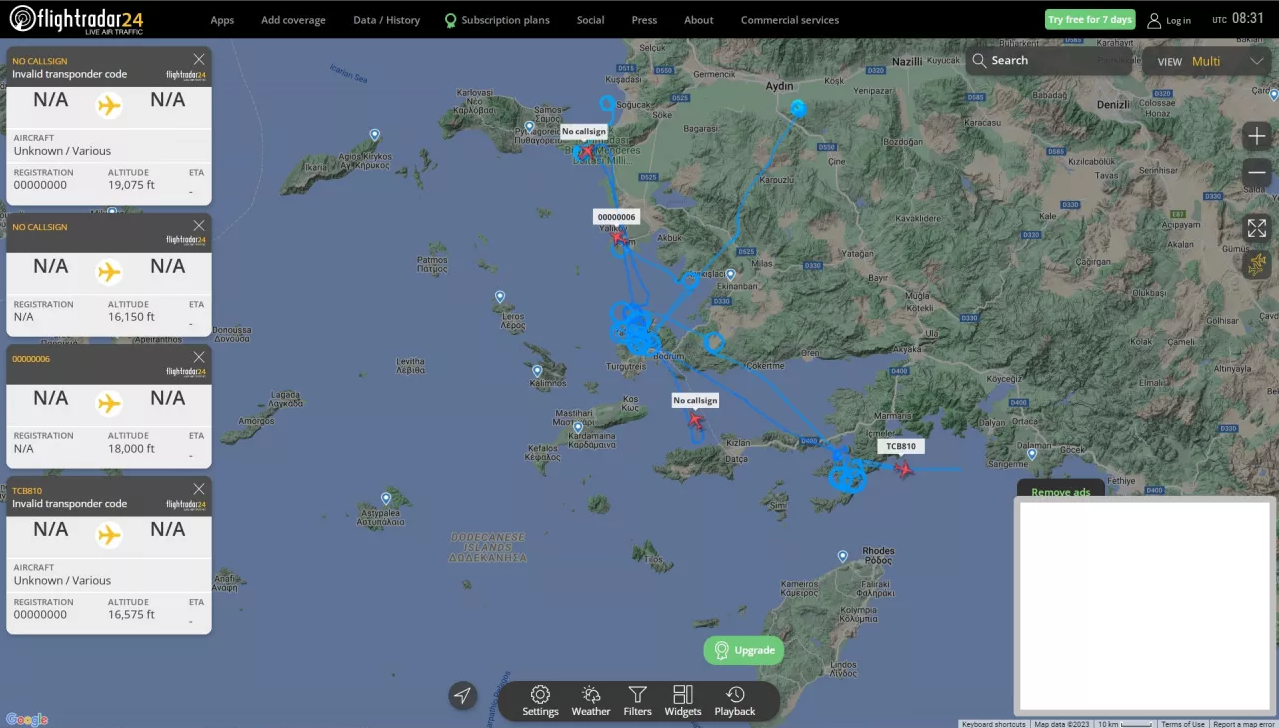Start Playback from bottom toolbar
The image size is (1279, 728).
[x=735, y=700]
